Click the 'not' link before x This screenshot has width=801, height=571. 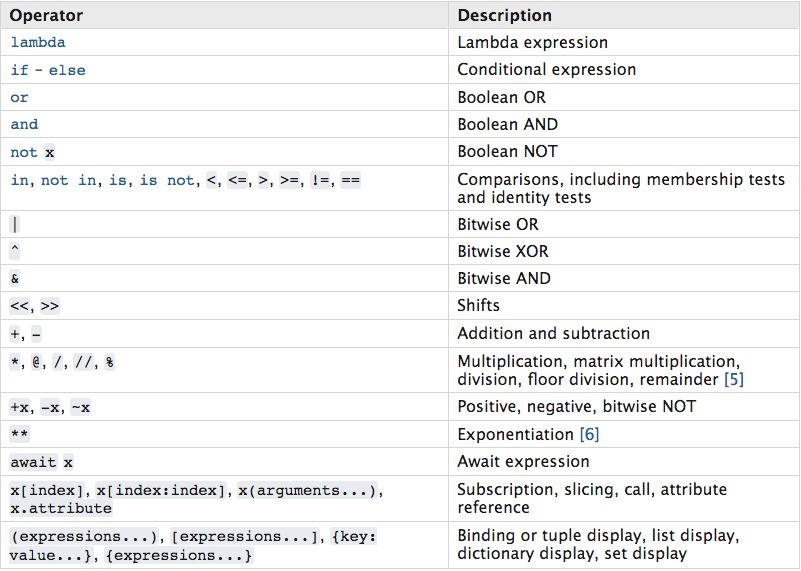24,152
